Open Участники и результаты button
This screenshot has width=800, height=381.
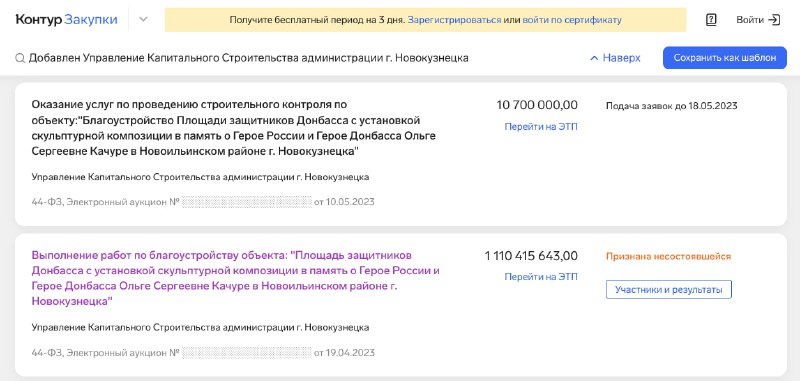click(x=669, y=290)
